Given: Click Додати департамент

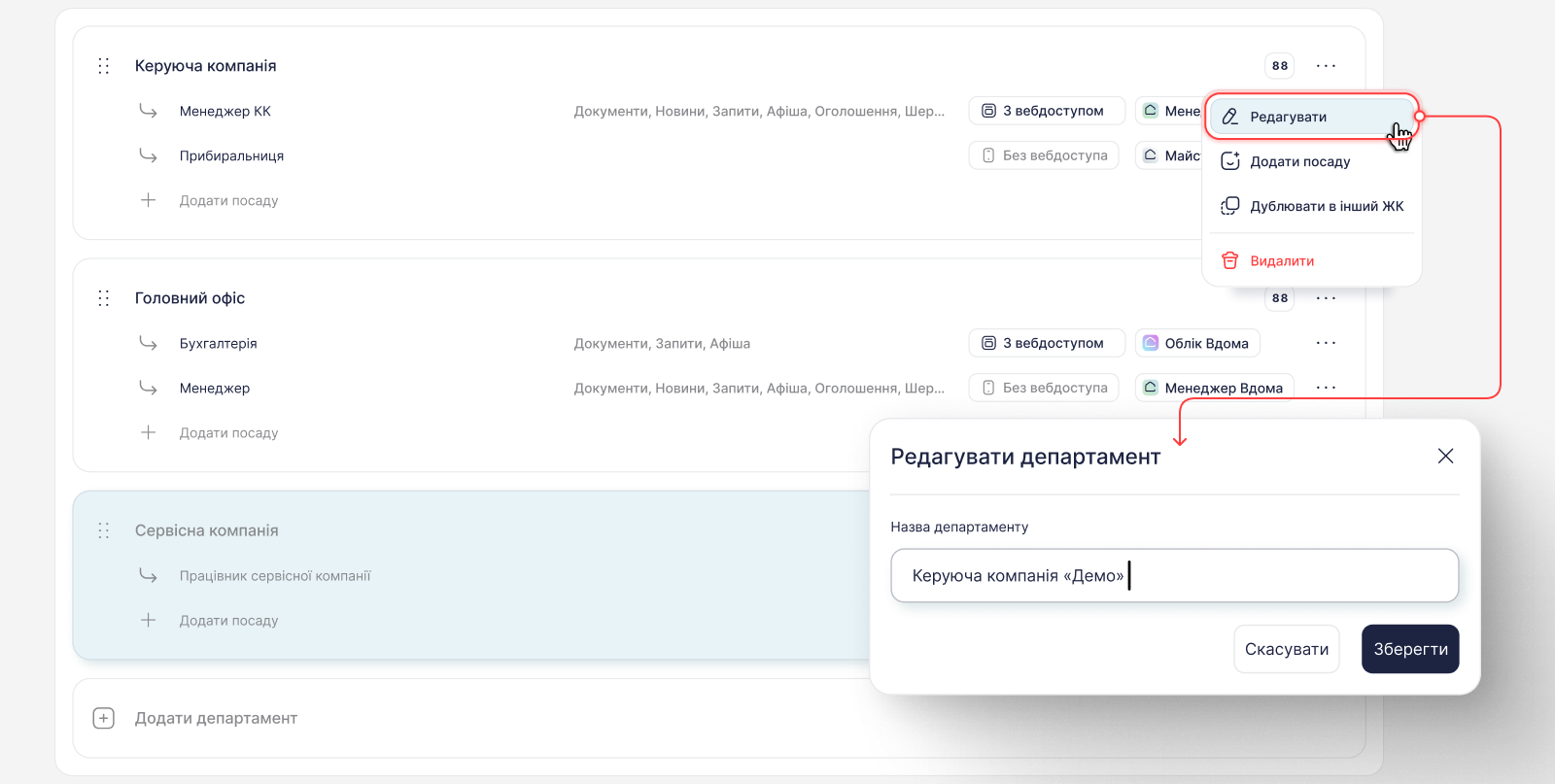Looking at the screenshot, I should pos(216,718).
